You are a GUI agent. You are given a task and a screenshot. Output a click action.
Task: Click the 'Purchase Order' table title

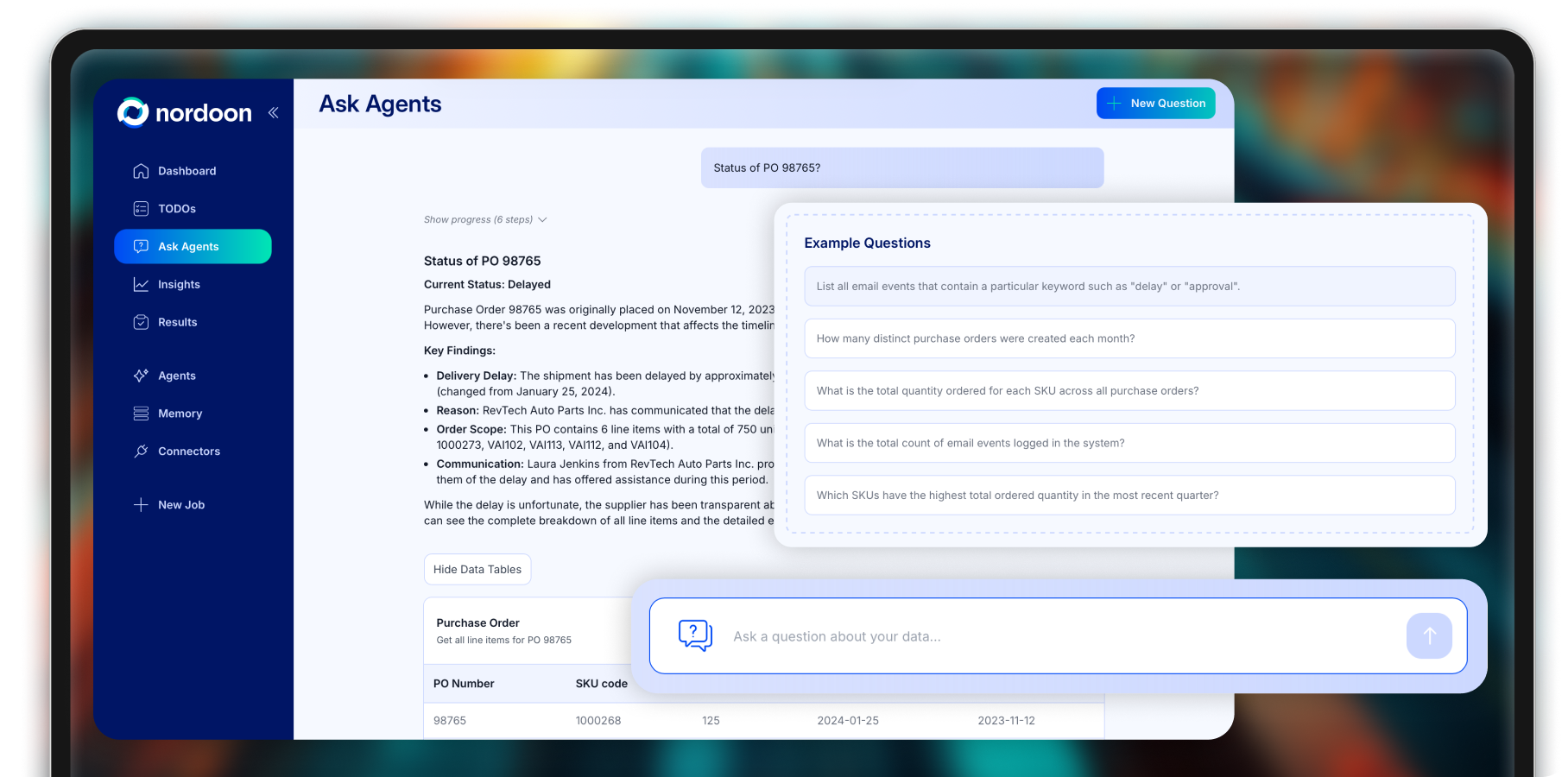[x=477, y=623]
